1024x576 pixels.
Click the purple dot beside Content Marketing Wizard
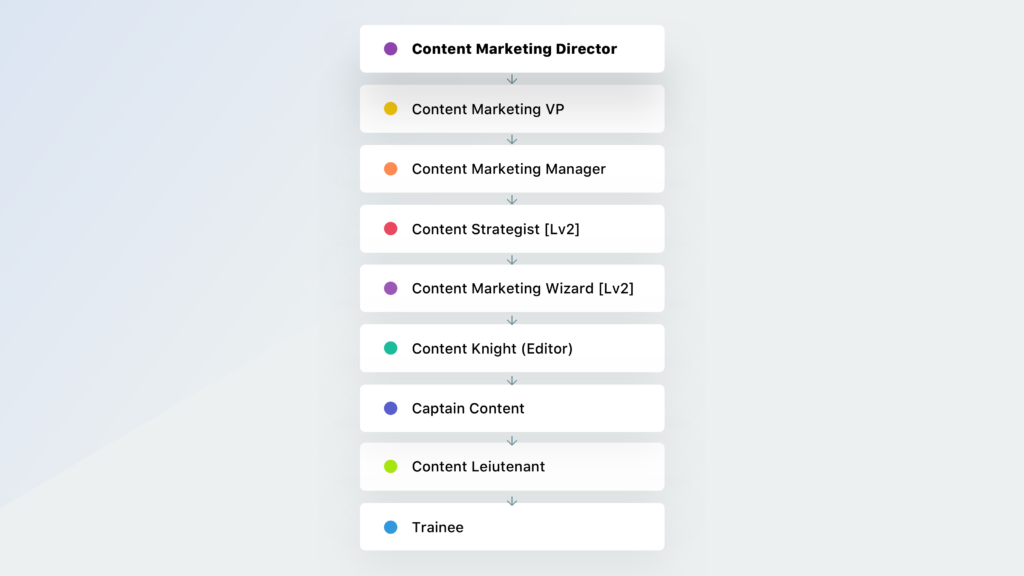tap(391, 288)
